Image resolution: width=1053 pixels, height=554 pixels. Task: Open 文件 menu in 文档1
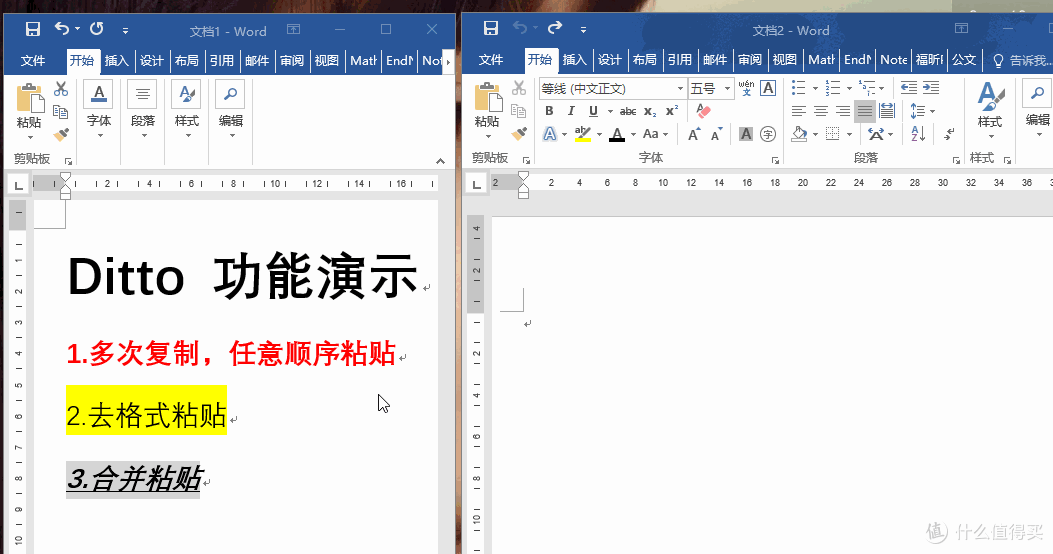pyautogui.click(x=33, y=60)
